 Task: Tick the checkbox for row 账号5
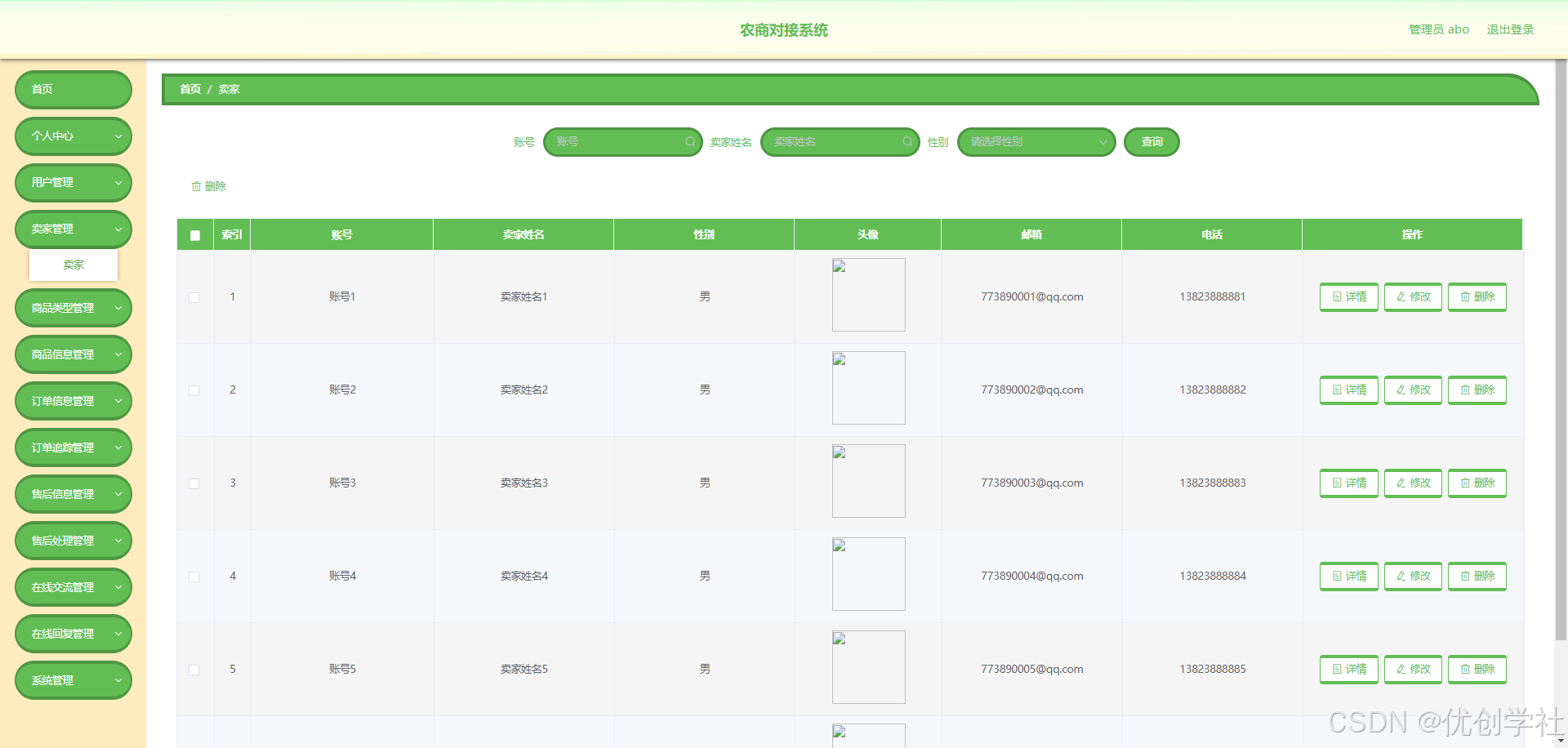pyautogui.click(x=194, y=670)
